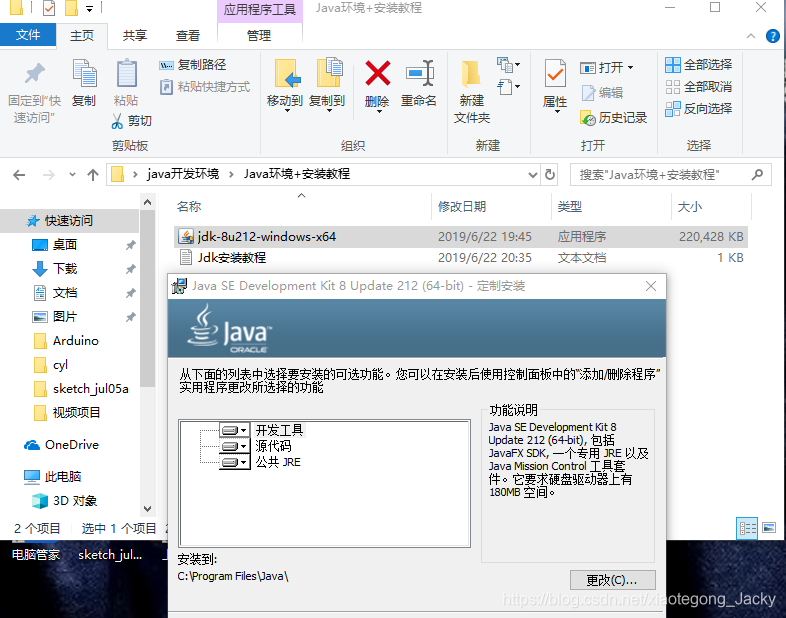This screenshot has width=786, height=618.
Task: Switch to the Share (共享) tab
Action: click(x=135, y=36)
